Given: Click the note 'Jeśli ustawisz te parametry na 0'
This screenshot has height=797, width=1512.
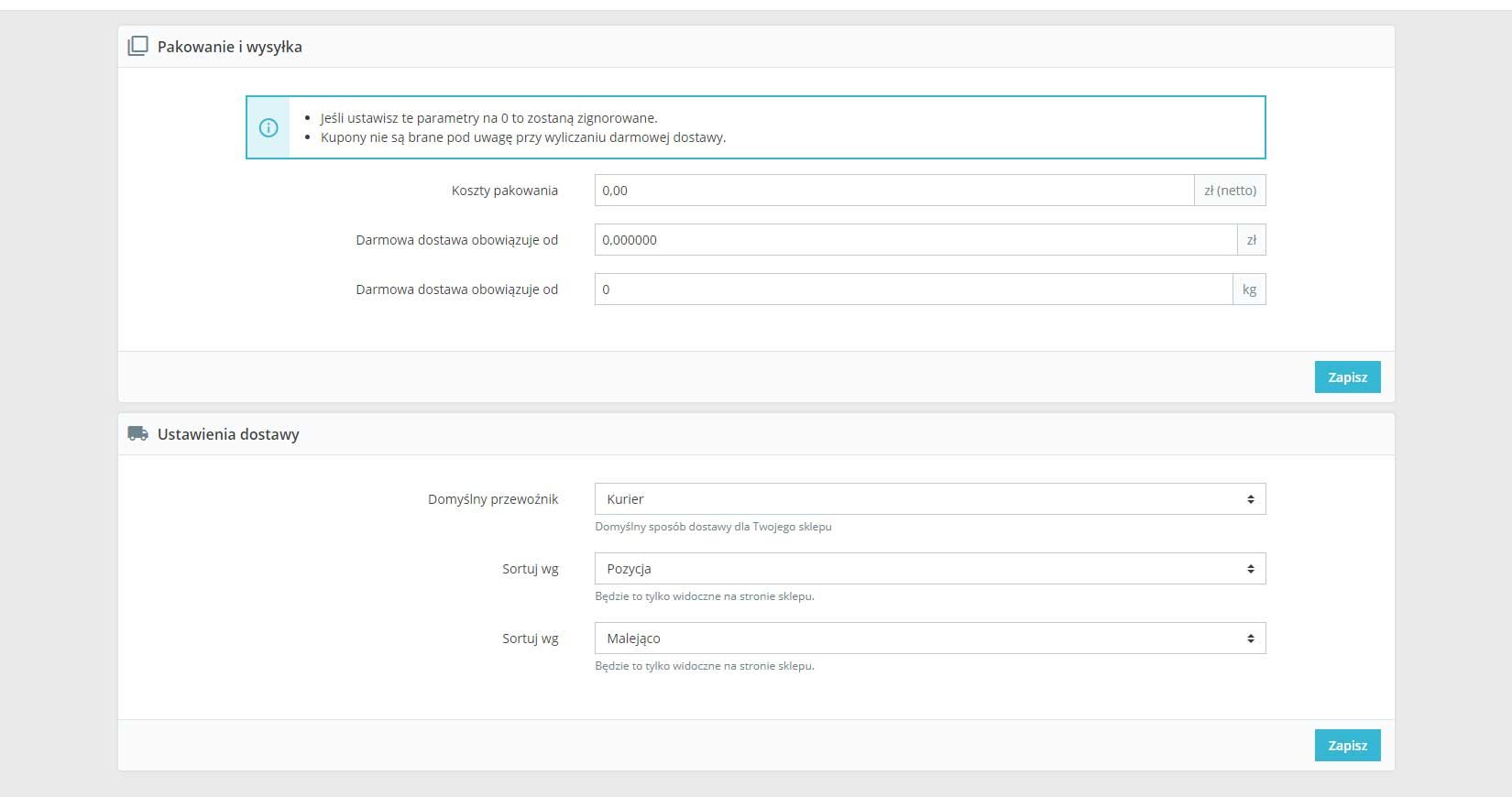Looking at the screenshot, I should tap(489, 118).
